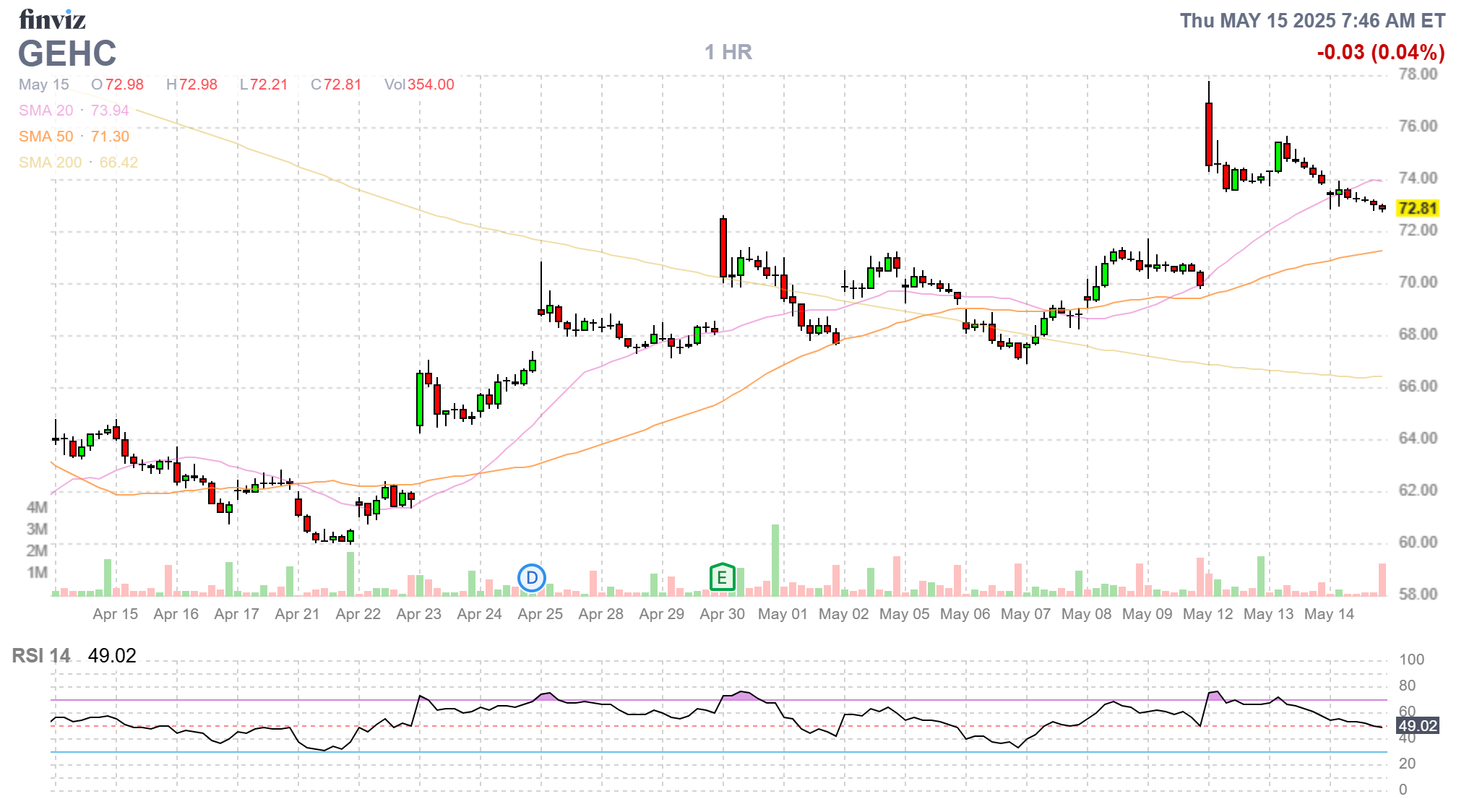The height and width of the screenshot is (812, 1464).
Task: Click the SMA 20 indicator label
Action: (46, 111)
